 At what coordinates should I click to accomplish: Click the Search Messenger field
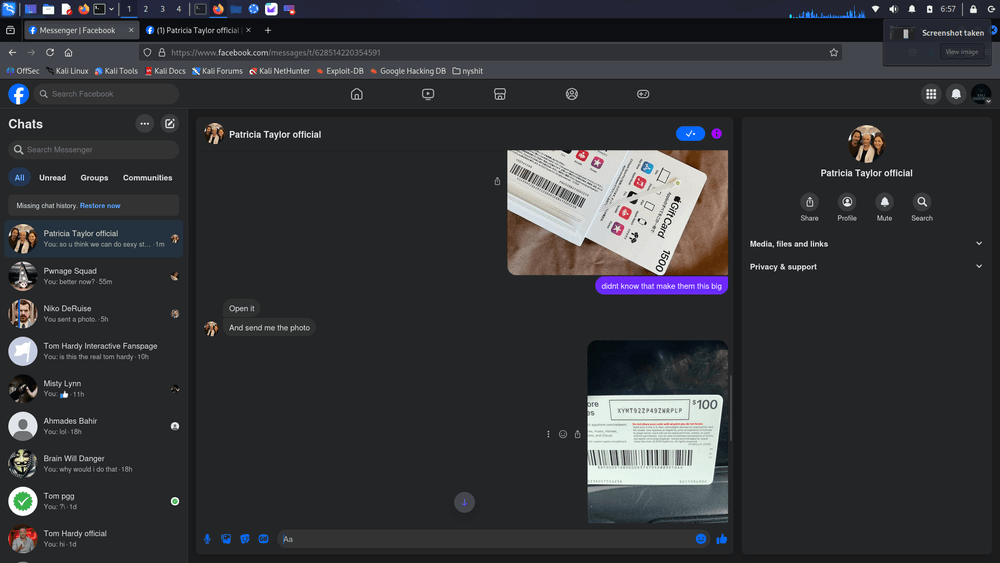(x=94, y=149)
